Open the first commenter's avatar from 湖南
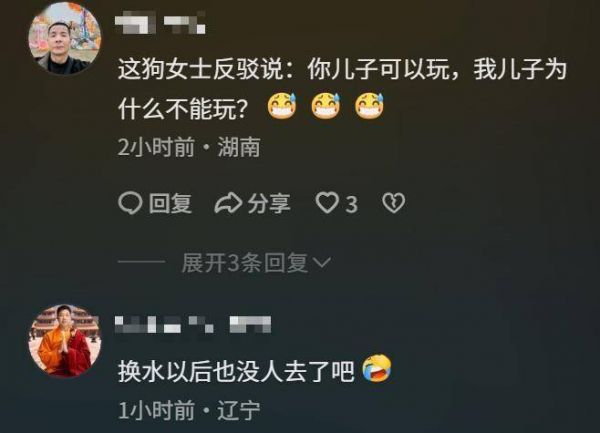Image resolution: width=600 pixels, height=433 pixels. (x=65, y=38)
